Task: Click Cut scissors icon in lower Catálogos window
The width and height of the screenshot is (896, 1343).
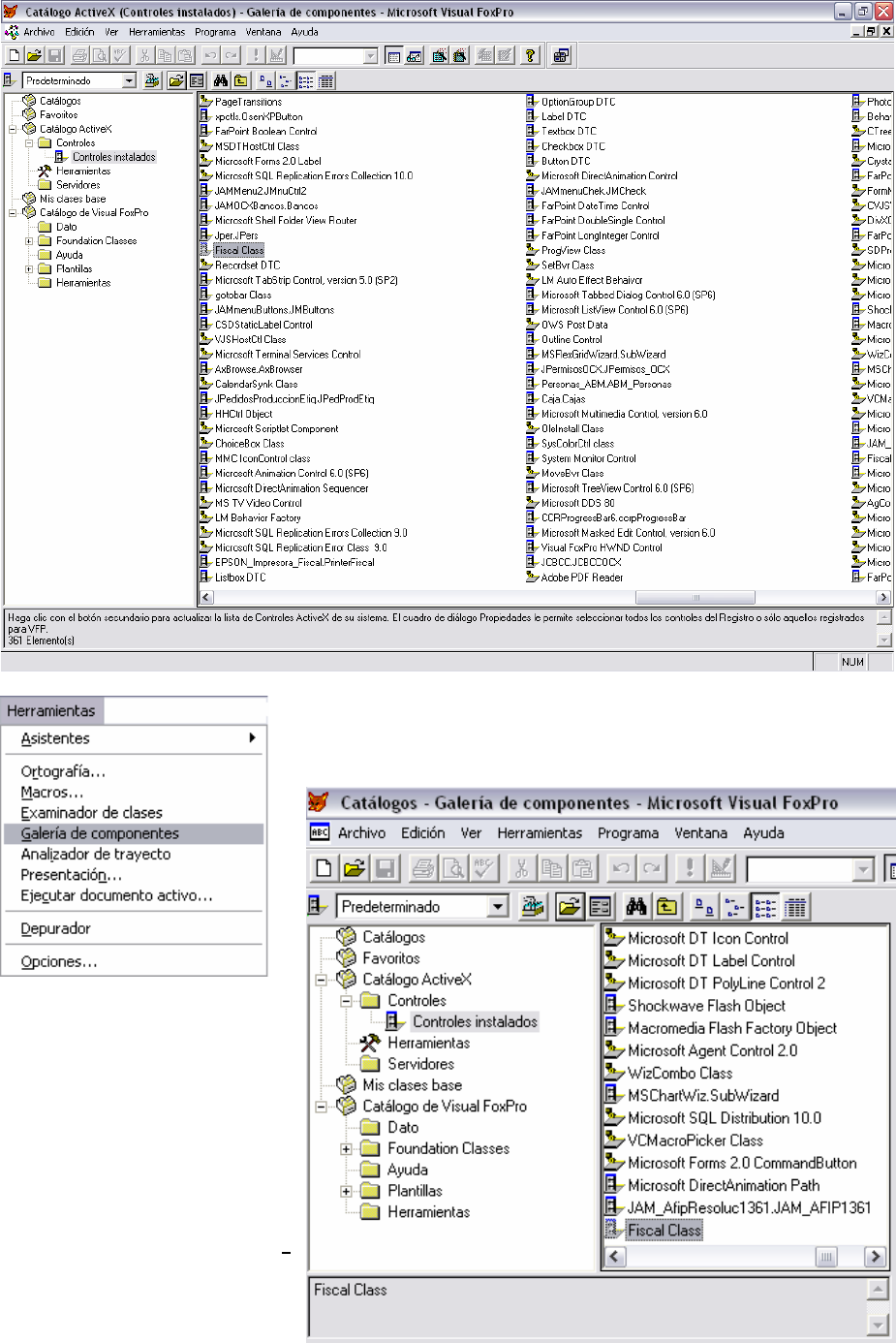Action: pyautogui.click(x=521, y=868)
